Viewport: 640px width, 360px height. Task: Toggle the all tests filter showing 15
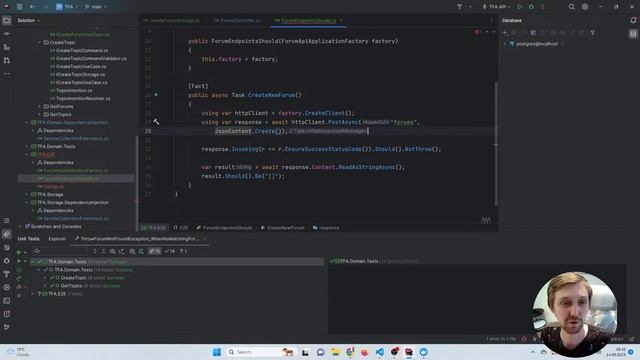155,251
